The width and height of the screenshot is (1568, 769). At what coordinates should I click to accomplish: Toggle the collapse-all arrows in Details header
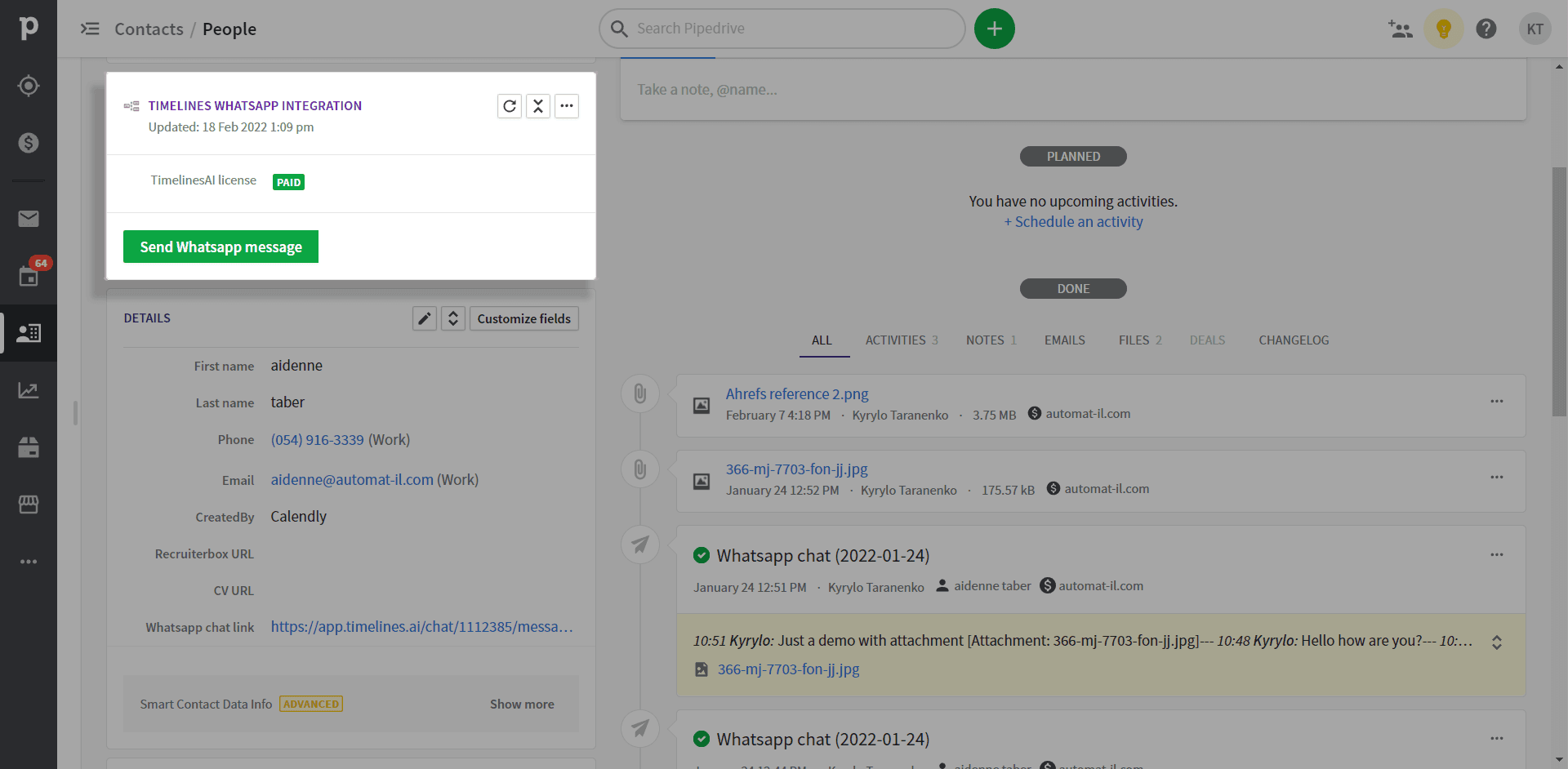(x=452, y=318)
